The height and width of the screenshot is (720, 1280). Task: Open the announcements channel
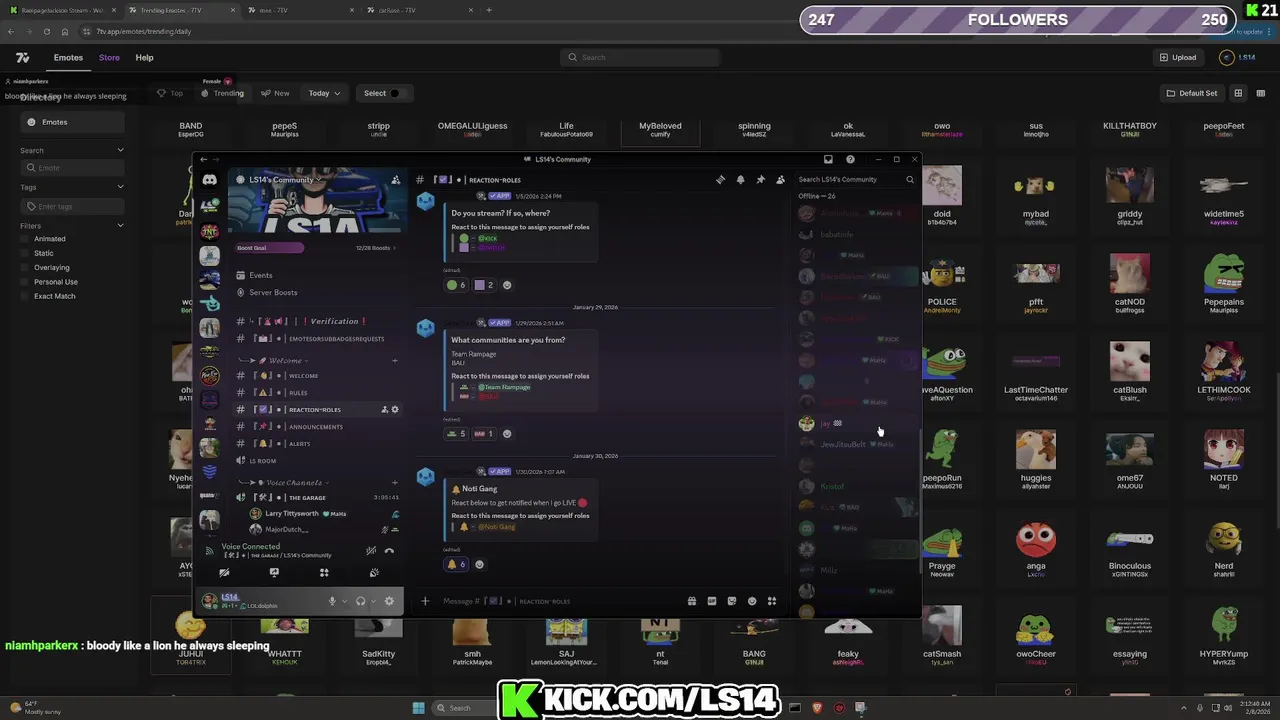317,427
